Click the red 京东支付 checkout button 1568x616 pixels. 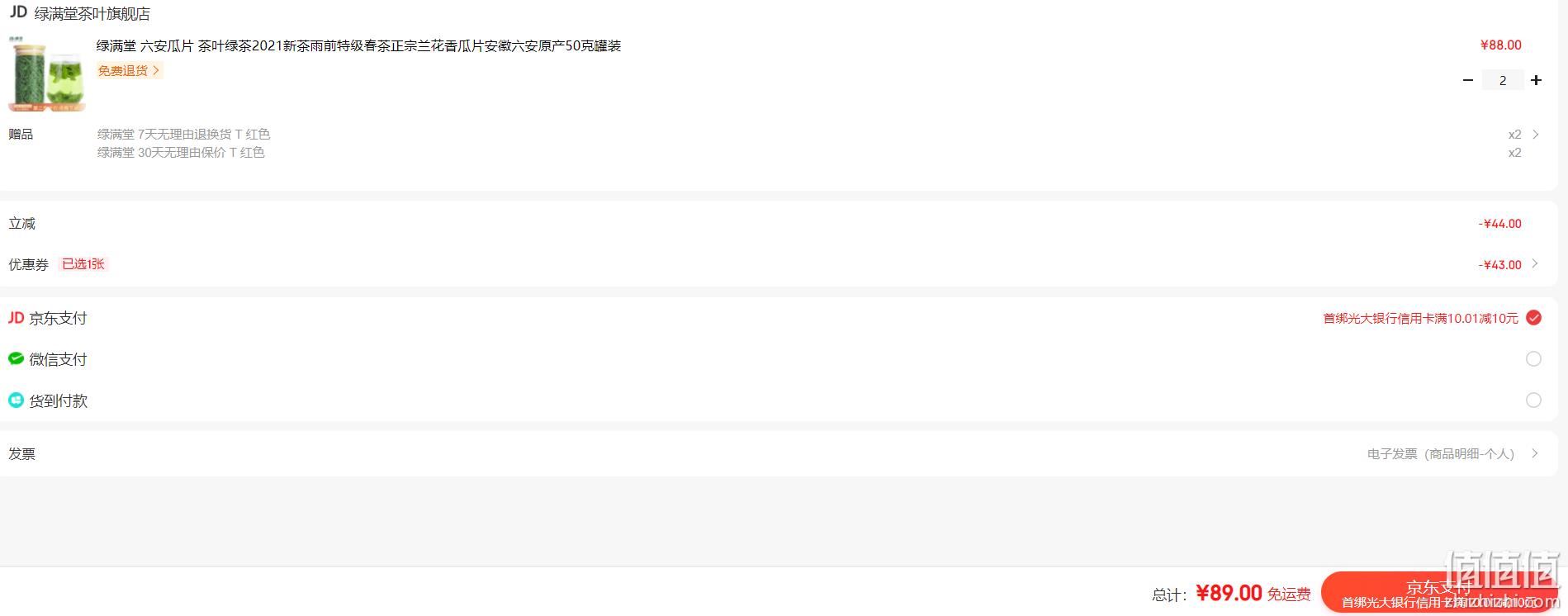tap(1439, 593)
